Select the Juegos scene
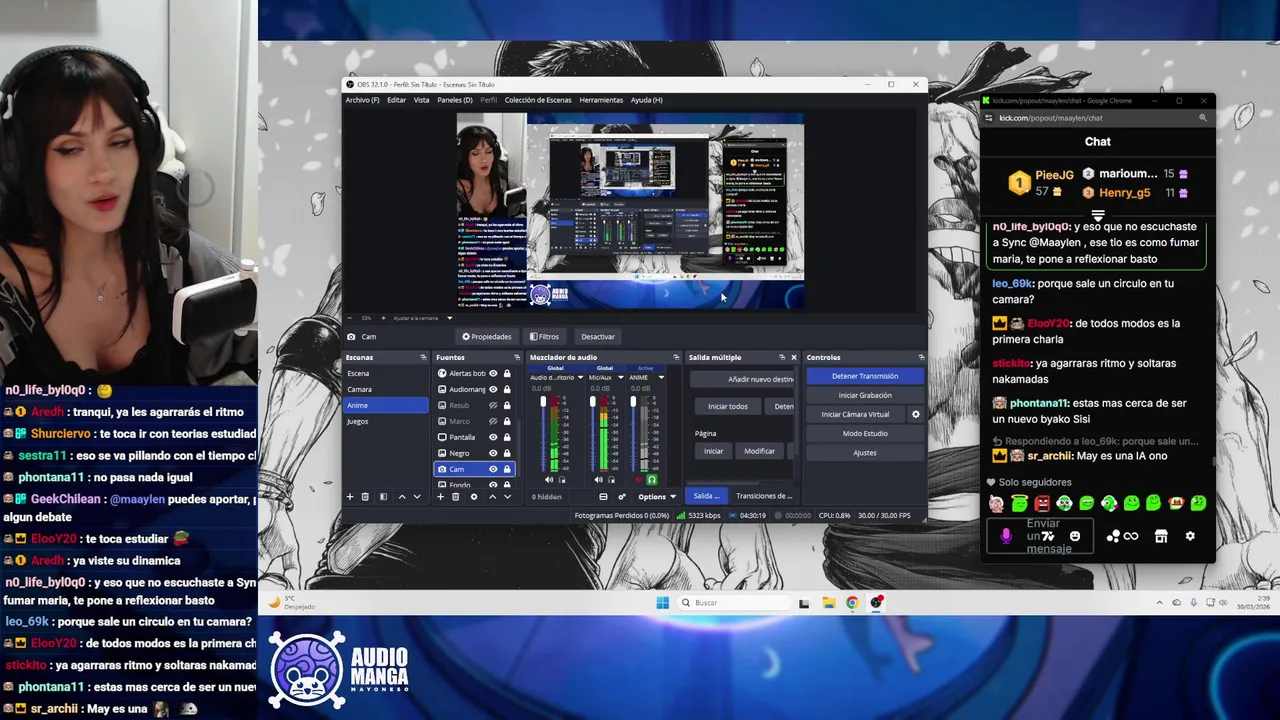The image size is (1280, 720). coord(385,421)
